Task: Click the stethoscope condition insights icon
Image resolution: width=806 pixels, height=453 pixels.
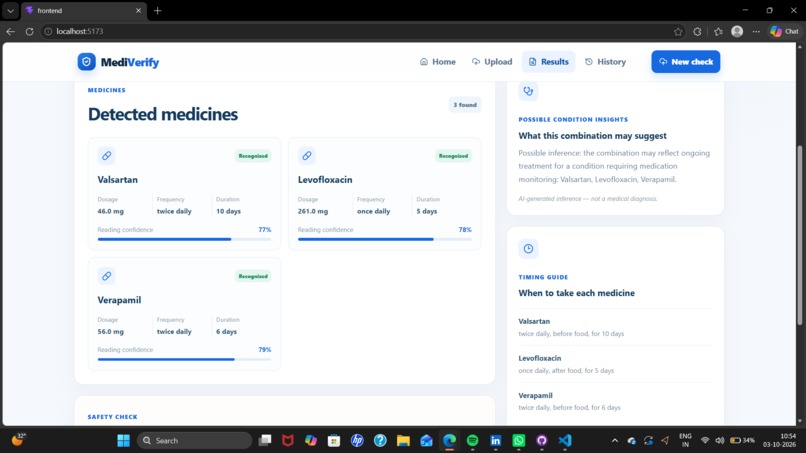Action: pyautogui.click(x=528, y=91)
